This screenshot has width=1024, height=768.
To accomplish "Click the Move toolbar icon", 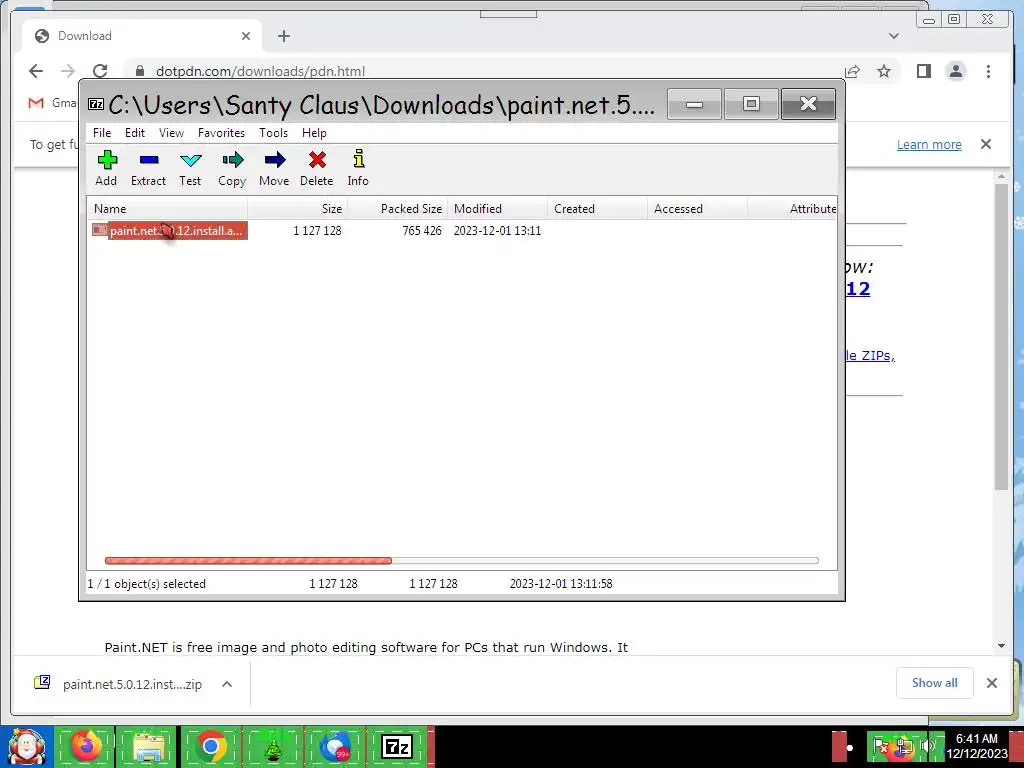I will (x=274, y=168).
